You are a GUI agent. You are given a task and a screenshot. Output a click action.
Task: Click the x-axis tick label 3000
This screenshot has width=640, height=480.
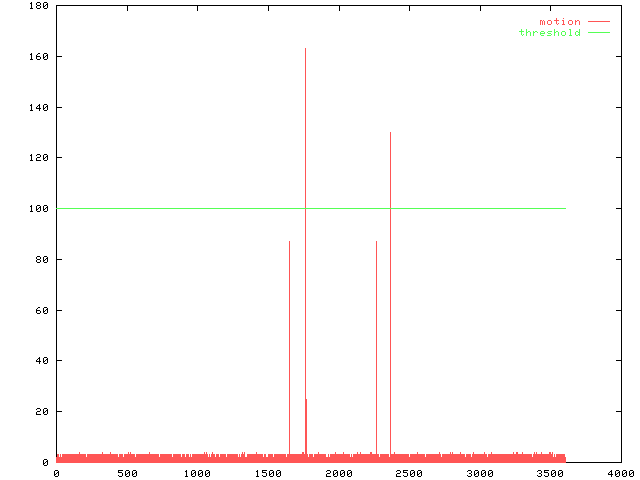click(480, 473)
